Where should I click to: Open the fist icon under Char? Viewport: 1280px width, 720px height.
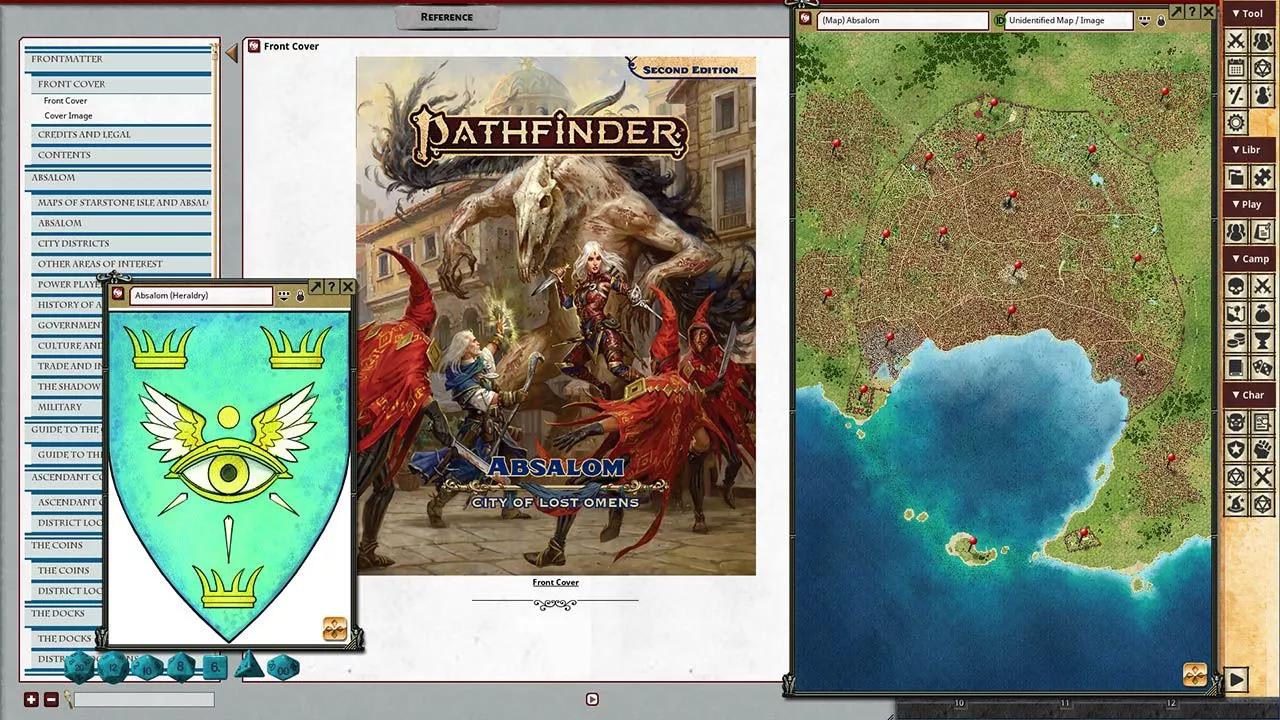point(1263,450)
